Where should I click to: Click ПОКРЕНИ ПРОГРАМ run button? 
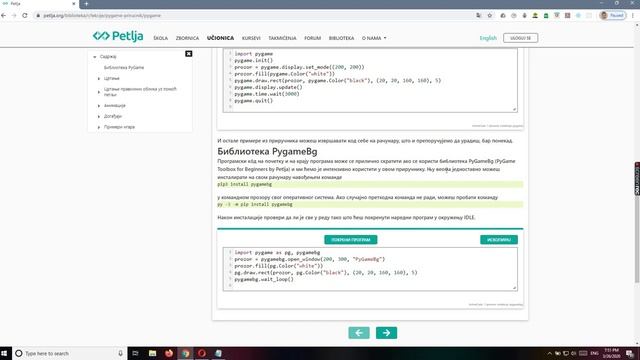pos(351,240)
